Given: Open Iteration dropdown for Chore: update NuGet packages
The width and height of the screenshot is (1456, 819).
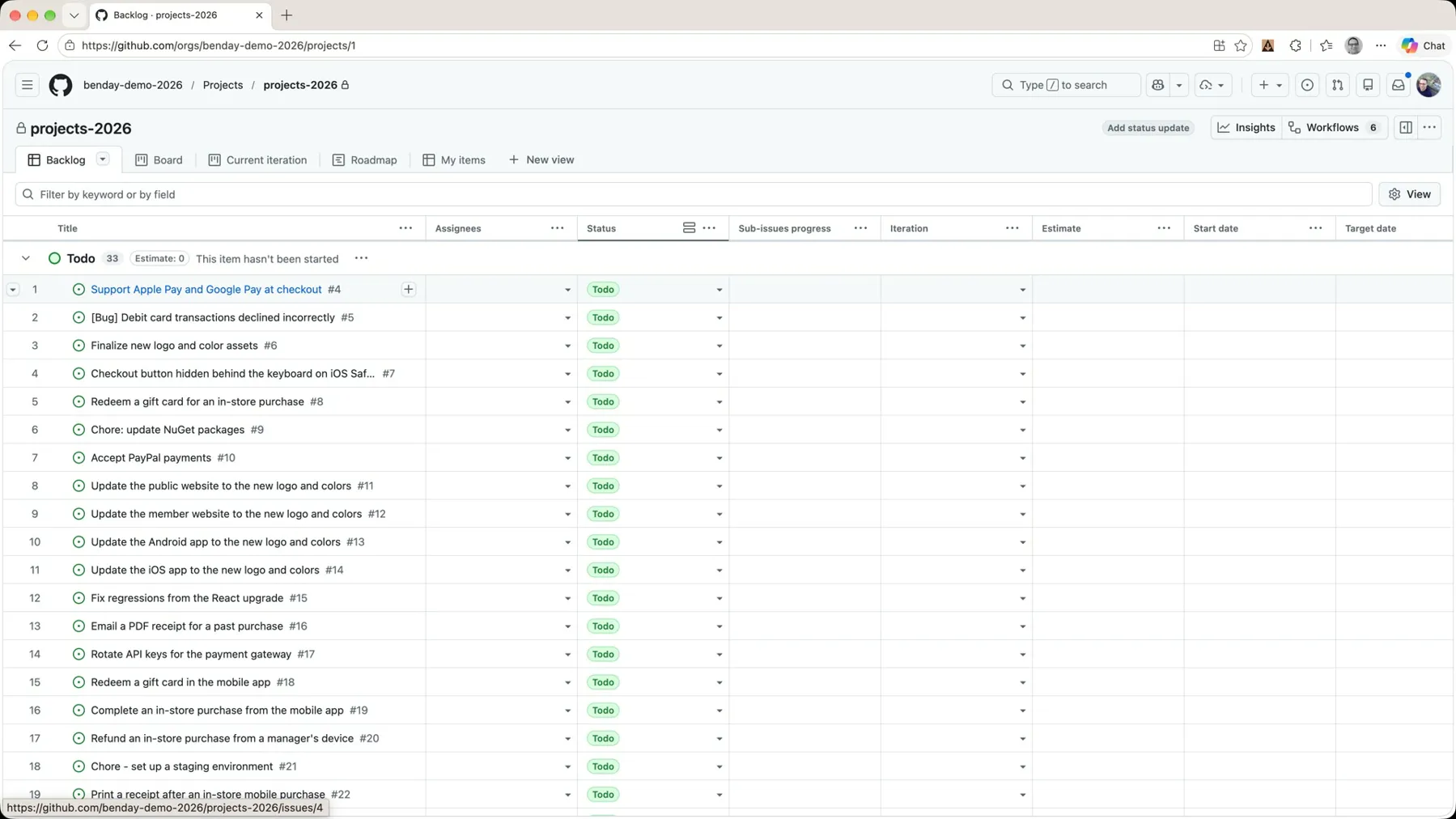Looking at the screenshot, I should [1023, 431].
